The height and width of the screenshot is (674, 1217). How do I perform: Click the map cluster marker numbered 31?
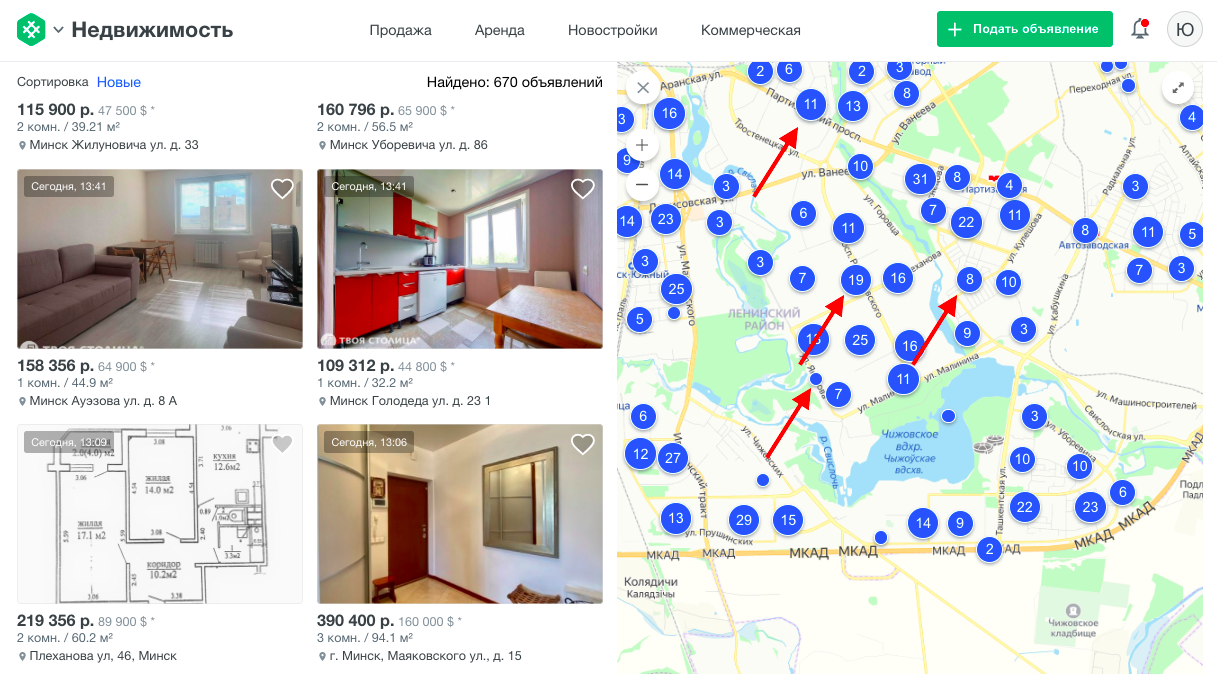point(920,179)
